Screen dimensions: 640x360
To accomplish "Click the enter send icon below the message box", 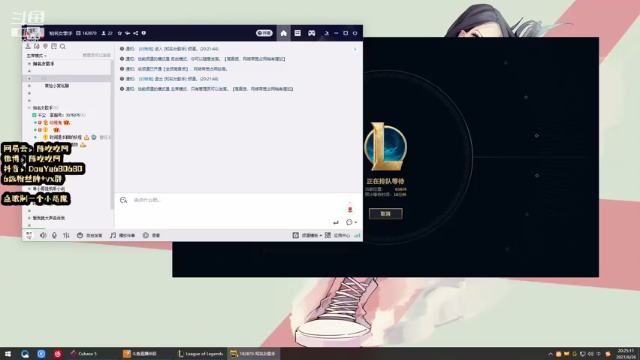I will coord(336,222).
